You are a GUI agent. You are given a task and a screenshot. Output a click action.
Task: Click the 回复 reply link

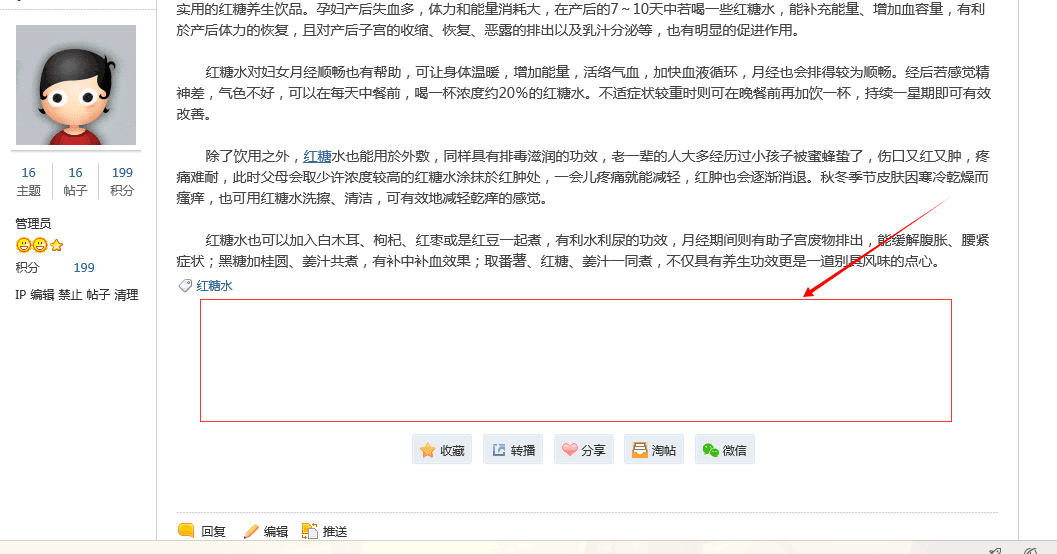[x=213, y=531]
